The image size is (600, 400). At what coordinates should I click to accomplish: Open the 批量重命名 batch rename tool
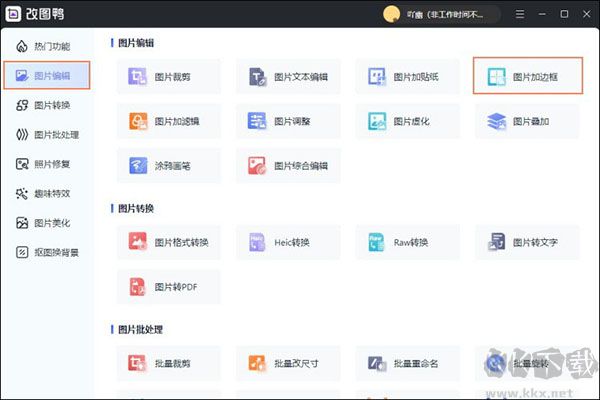pos(408,363)
